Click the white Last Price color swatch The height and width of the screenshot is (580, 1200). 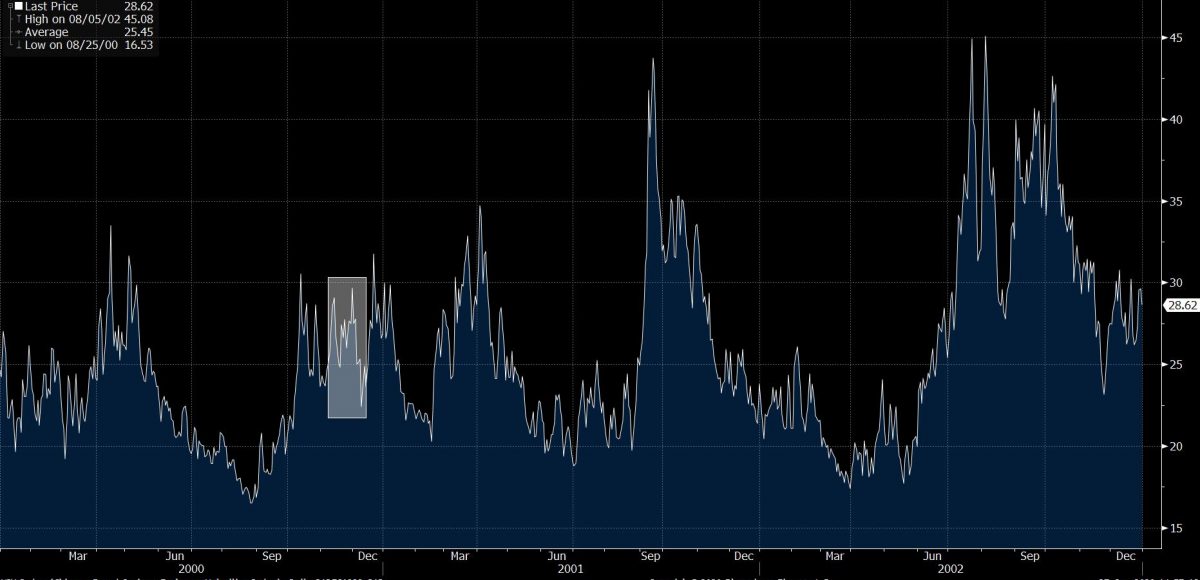(18, 7)
